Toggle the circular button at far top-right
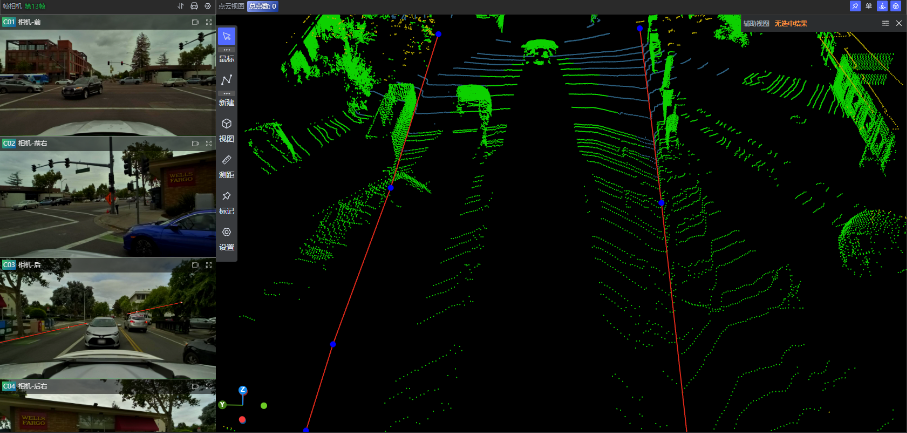Screen dimensions: 907x433 pos(896,6)
